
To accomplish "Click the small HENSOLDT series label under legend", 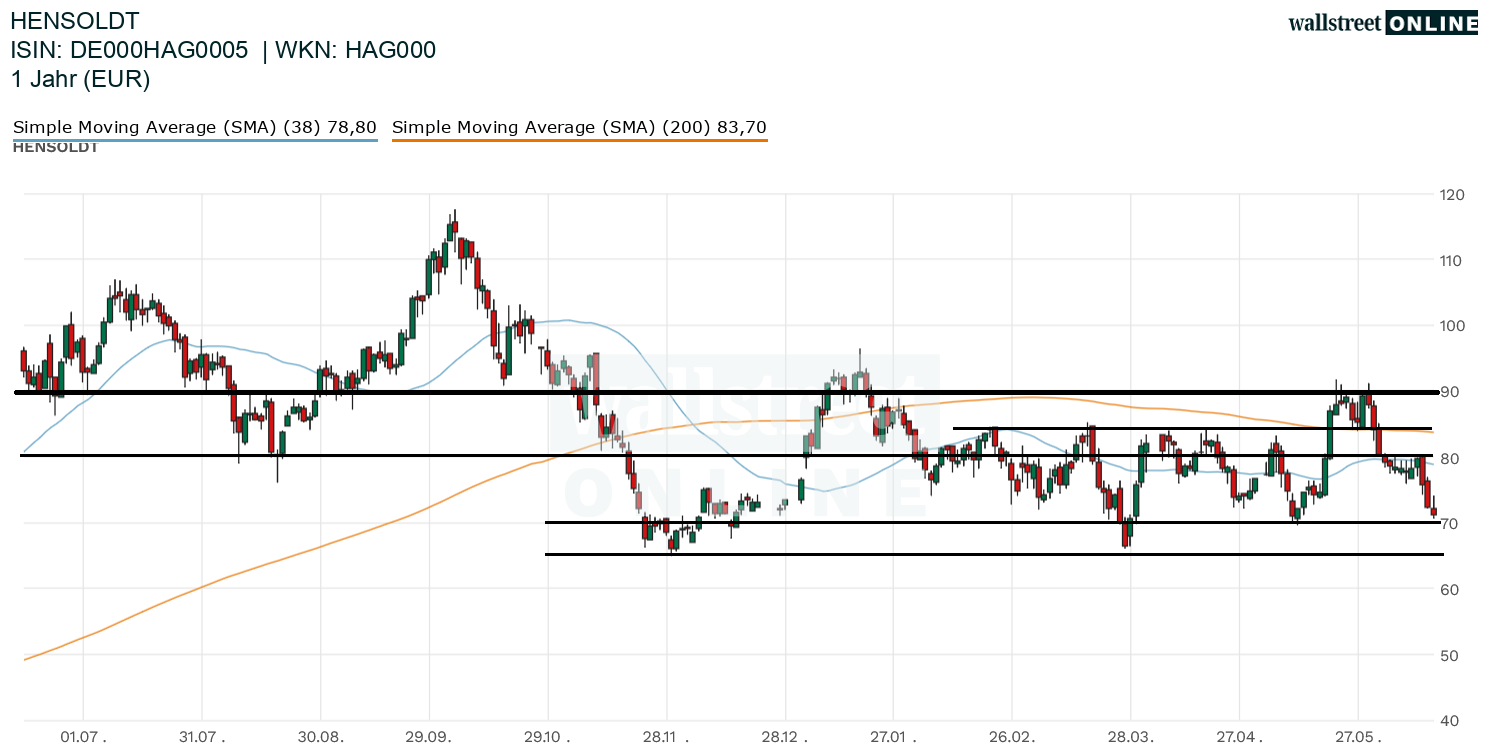I will (x=55, y=148).
